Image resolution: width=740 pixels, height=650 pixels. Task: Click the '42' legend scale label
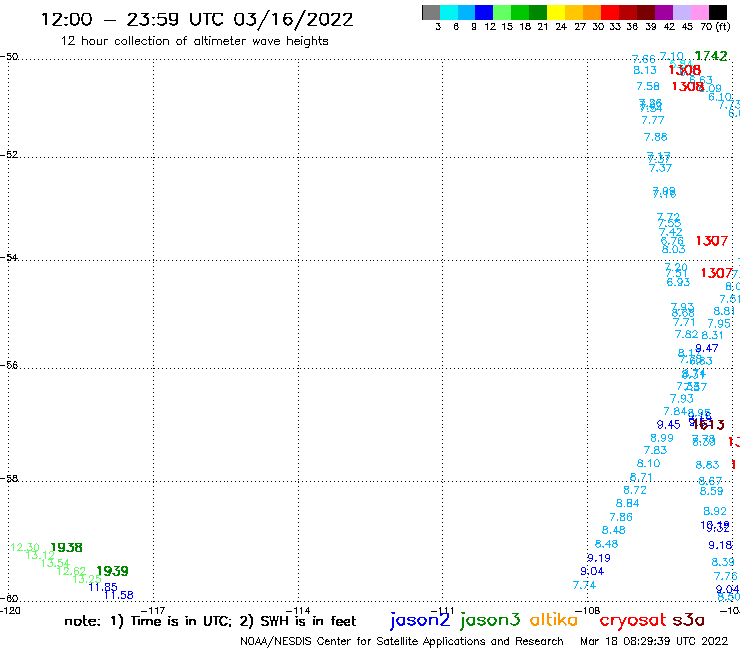669,26
